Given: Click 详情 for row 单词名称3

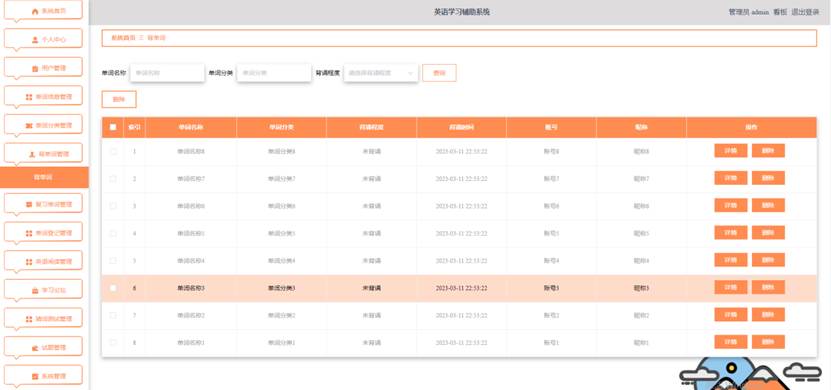Looking at the screenshot, I should coord(731,287).
